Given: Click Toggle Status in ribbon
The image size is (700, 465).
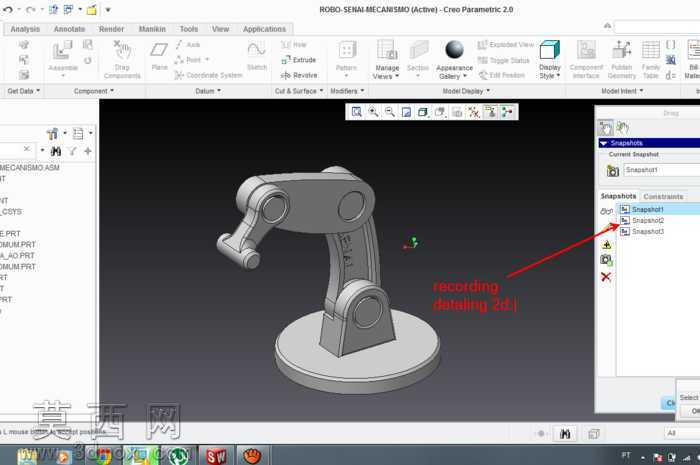Looking at the screenshot, I should coord(504,60).
